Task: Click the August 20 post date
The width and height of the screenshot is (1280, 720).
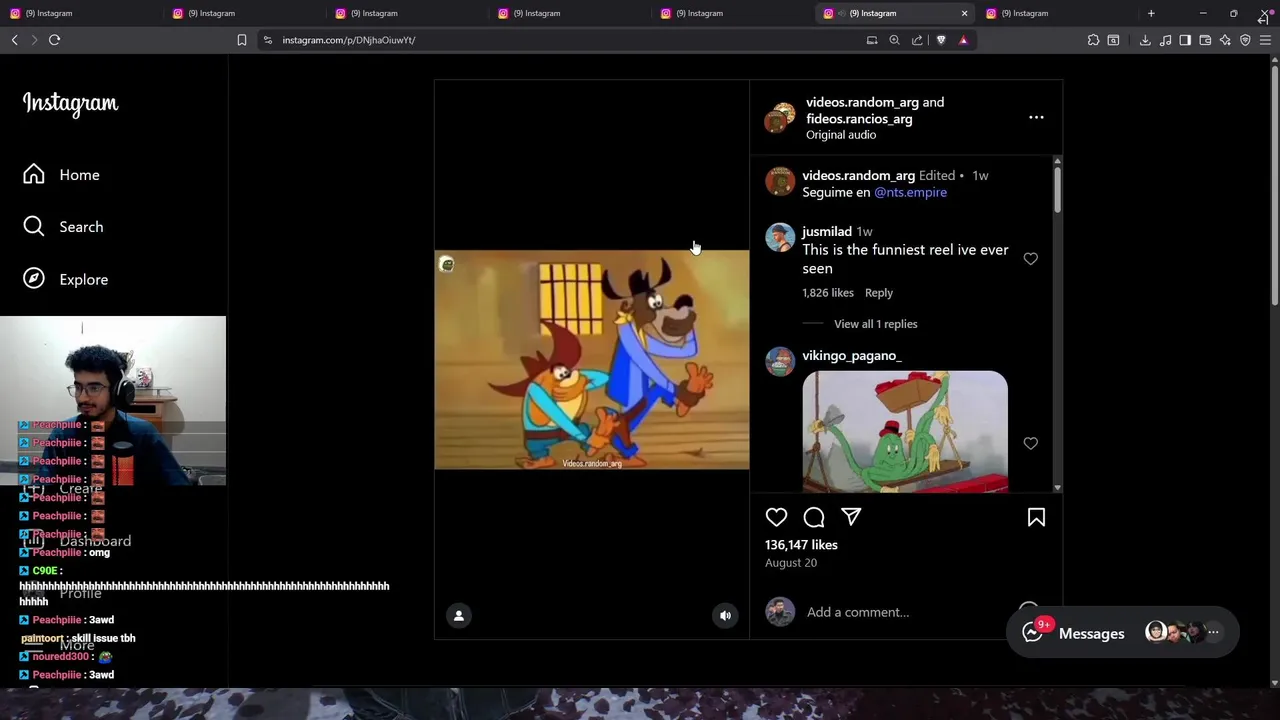Action: click(791, 563)
